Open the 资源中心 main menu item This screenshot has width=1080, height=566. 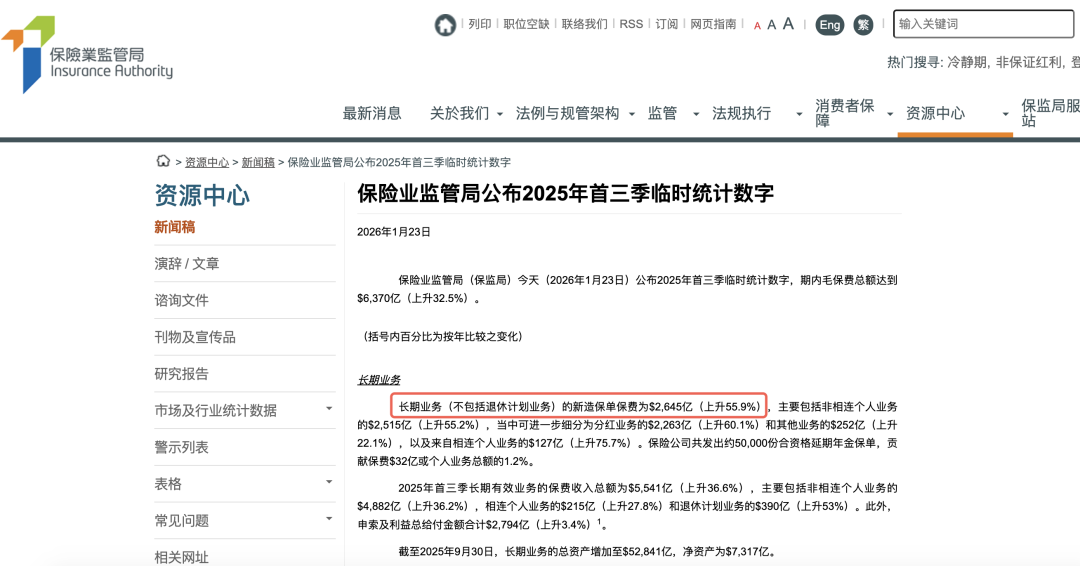coord(935,113)
